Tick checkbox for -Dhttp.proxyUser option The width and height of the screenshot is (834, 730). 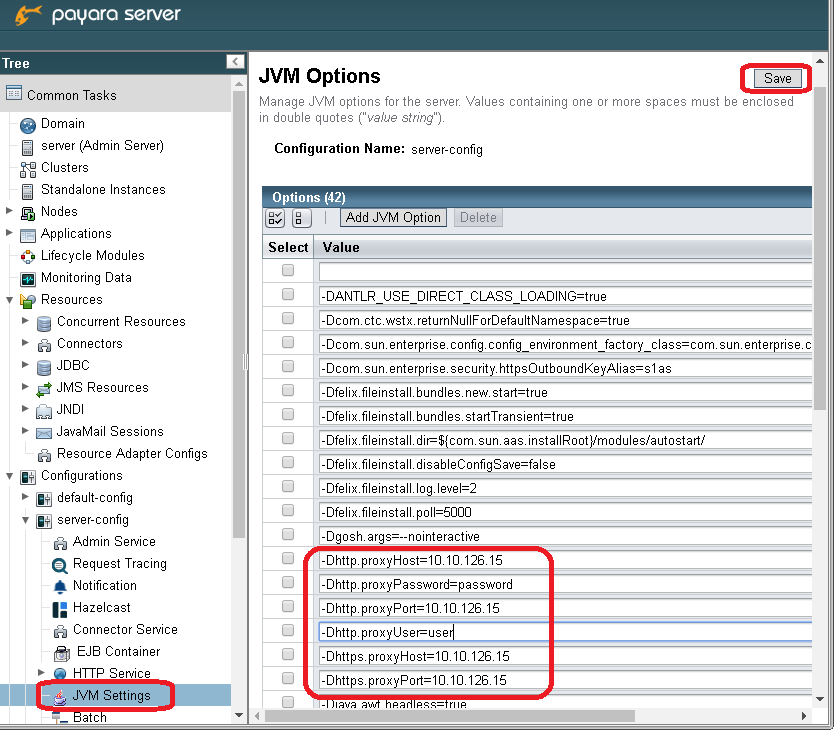[x=288, y=630]
